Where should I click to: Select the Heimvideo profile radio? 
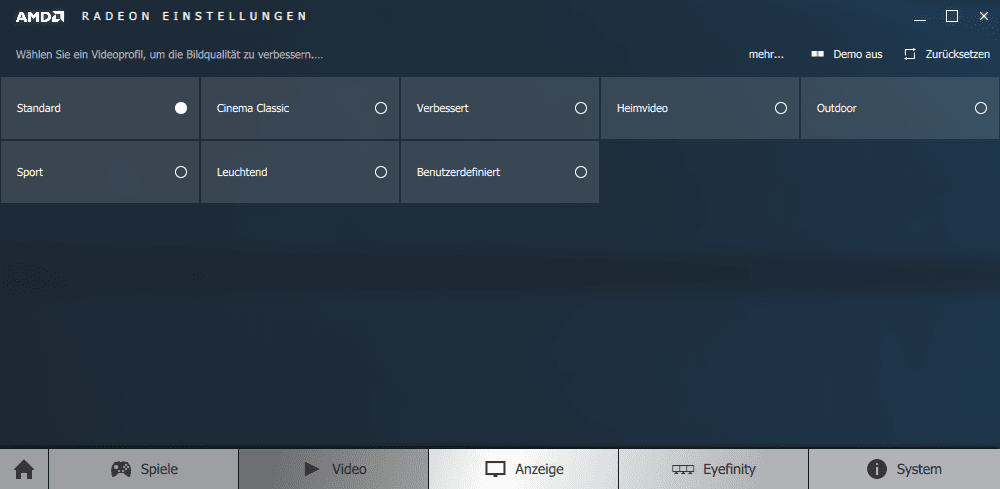[x=781, y=108]
